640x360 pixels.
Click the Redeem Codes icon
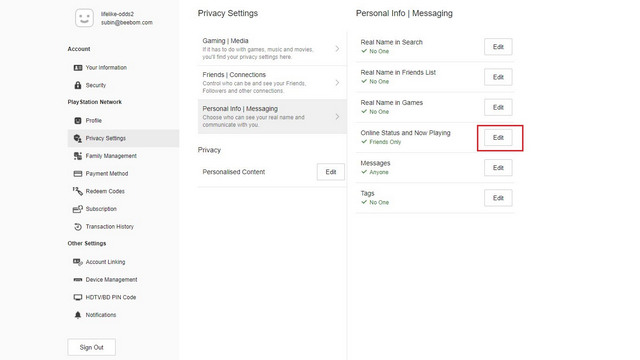click(78, 191)
